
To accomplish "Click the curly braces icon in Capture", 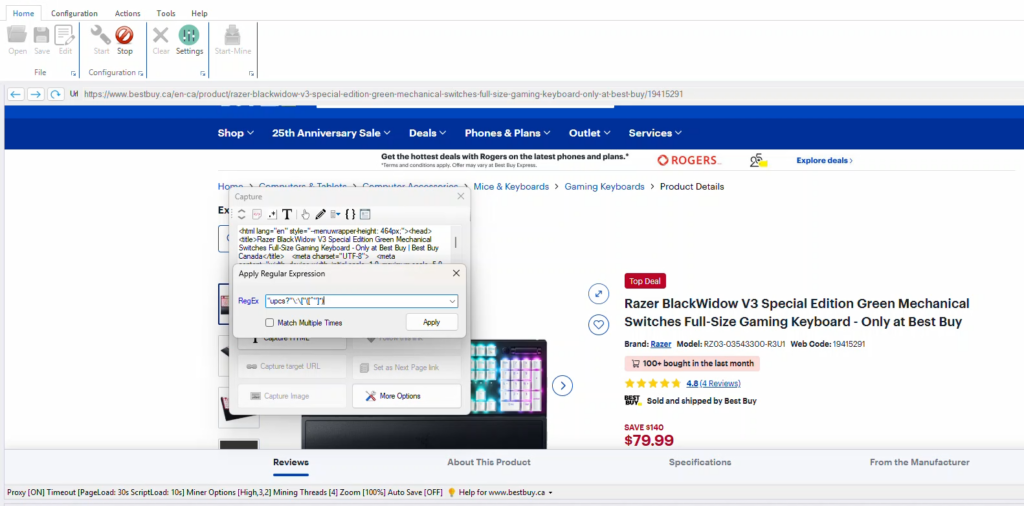I will pyautogui.click(x=350, y=214).
